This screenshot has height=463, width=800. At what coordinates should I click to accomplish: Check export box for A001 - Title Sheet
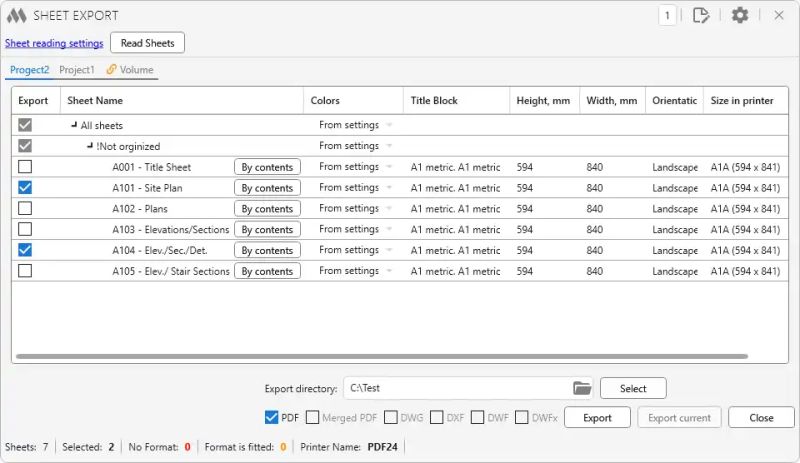(x=24, y=167)
